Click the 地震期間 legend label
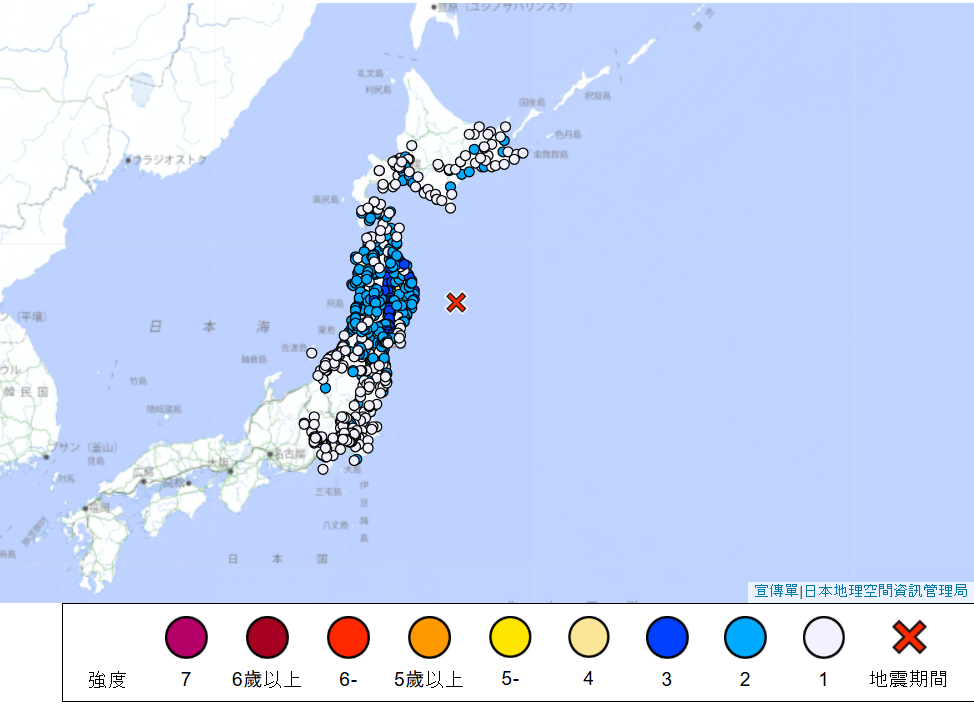Viewport: 974px width, 704px height. 908,680
